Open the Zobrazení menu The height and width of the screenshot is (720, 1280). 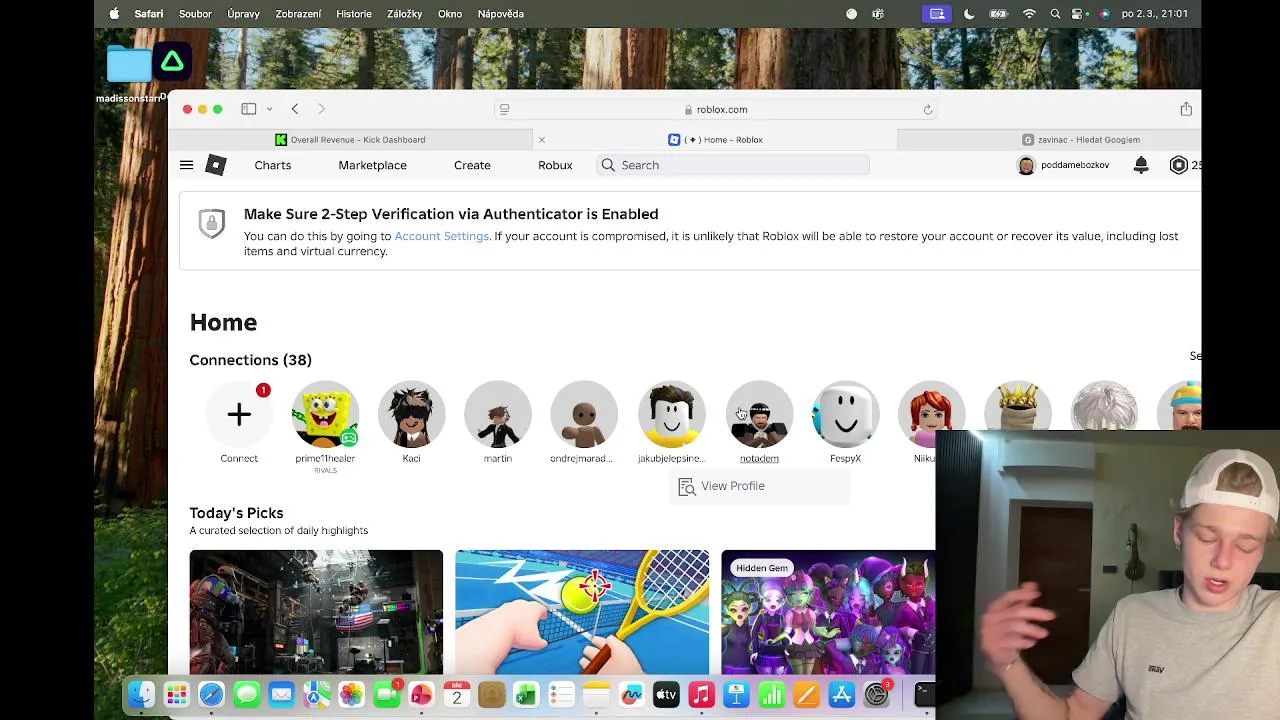pyautogui.click(x=298, y=14)
